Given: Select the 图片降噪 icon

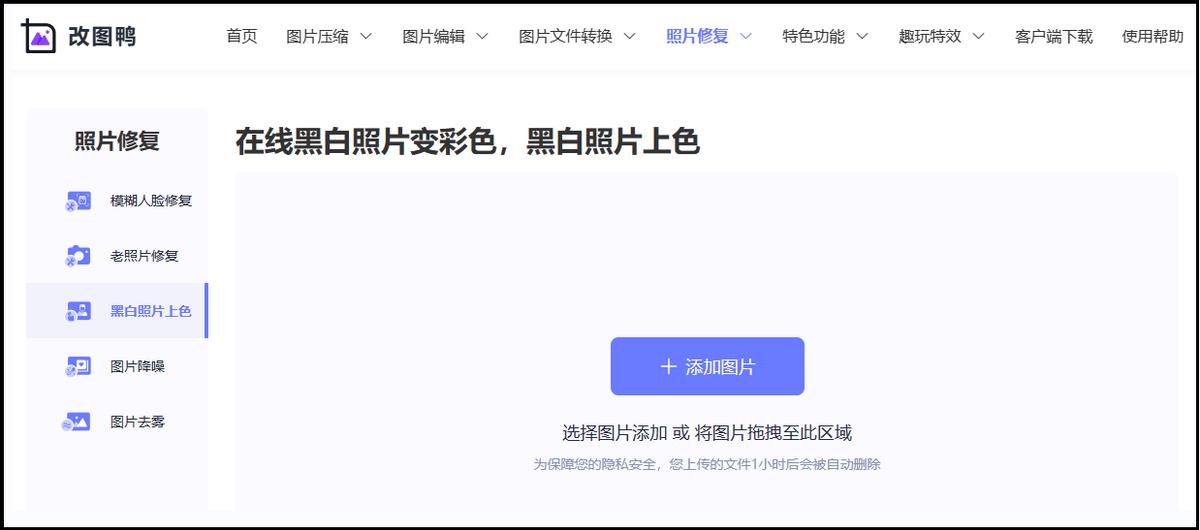Looking at the screenshot, I should (x=77, y=367).
